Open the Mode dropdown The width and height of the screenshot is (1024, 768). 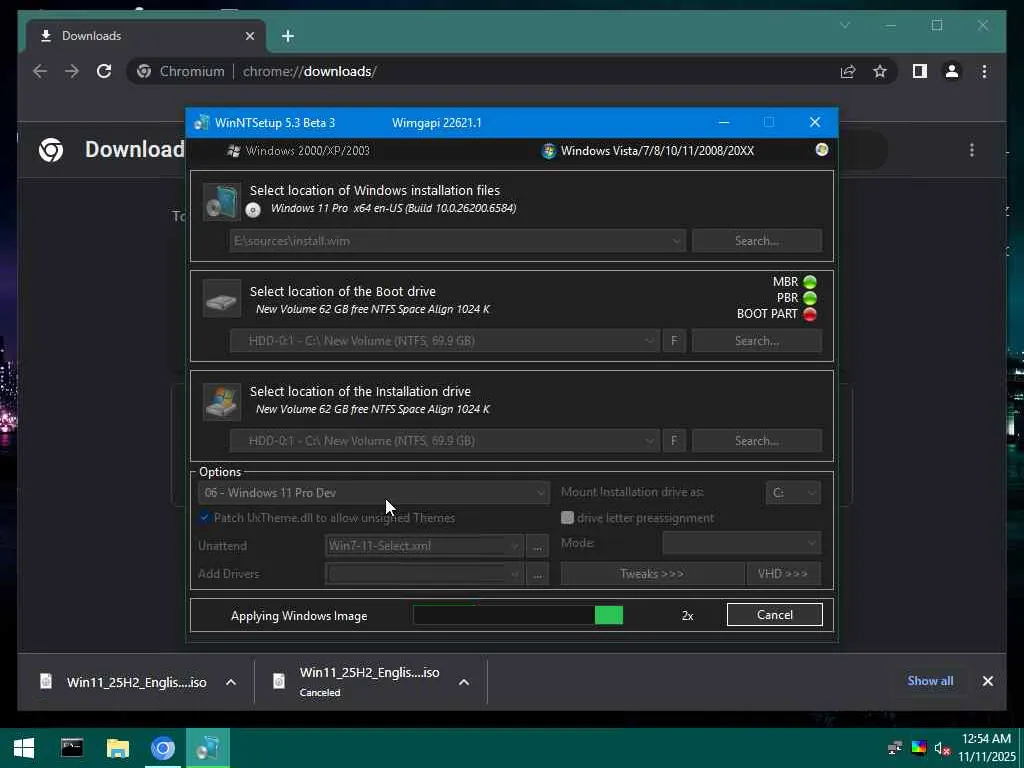coord(741,543)
